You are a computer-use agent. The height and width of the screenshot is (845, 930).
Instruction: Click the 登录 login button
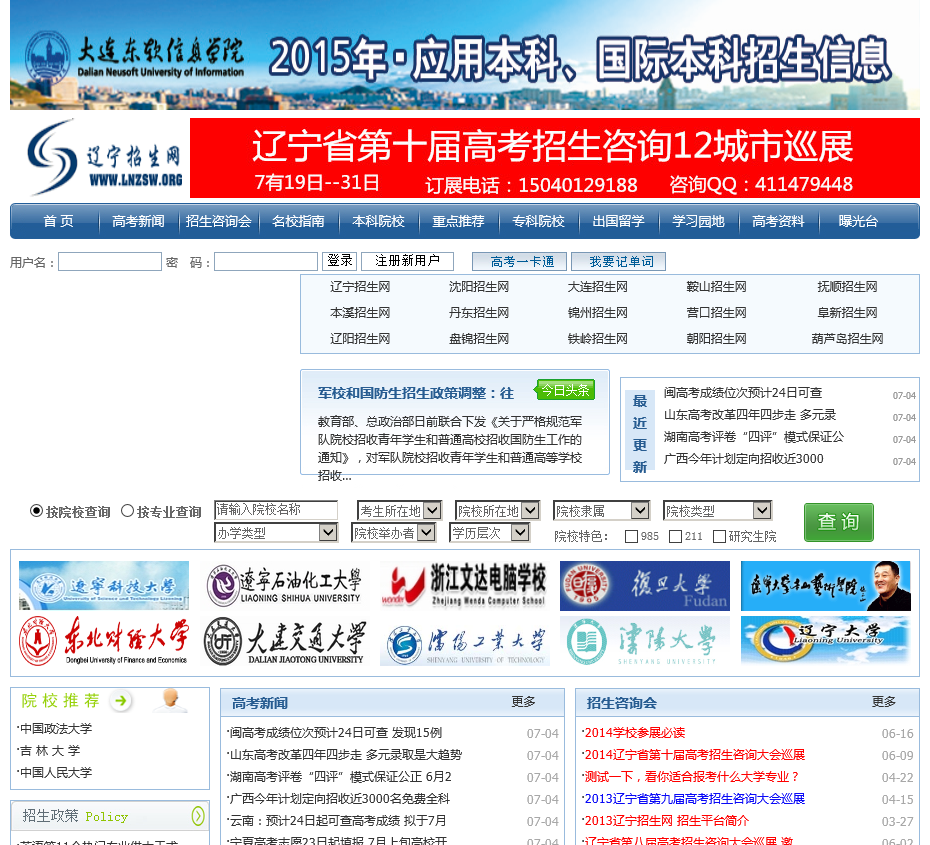(x=340, y=261)
